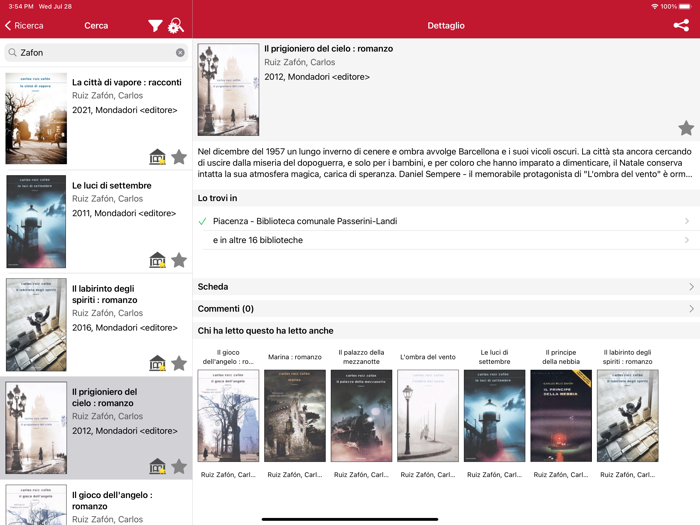Tap library icon for Il labirinto degli spiriti
Image resolution: width=700 pixels, height=525 pixels.
[157, 363]
